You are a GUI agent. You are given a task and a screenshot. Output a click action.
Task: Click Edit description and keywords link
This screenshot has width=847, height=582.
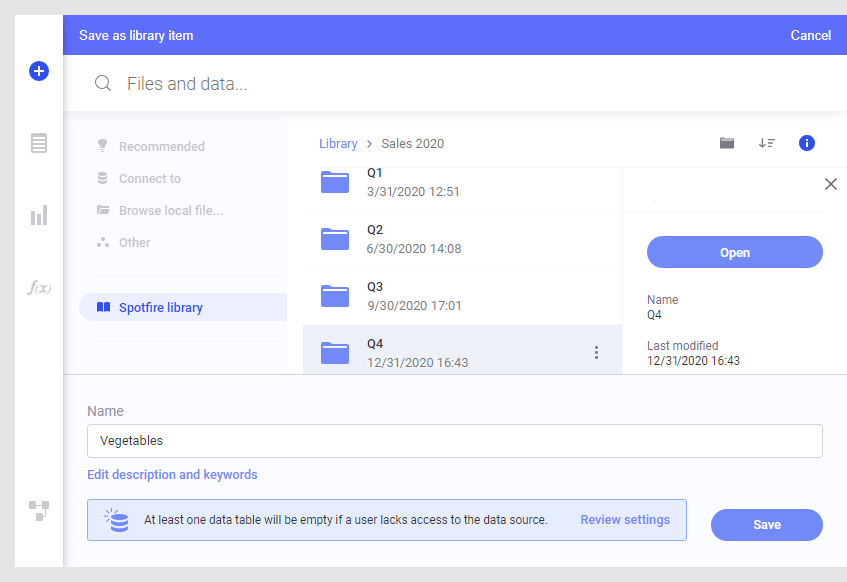172,474
